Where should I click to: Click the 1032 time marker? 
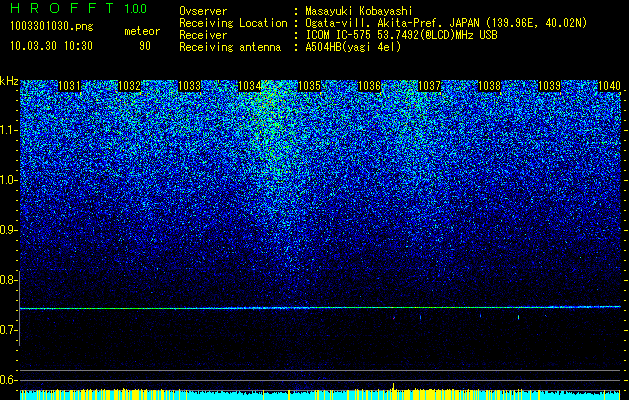coord(130,86)
